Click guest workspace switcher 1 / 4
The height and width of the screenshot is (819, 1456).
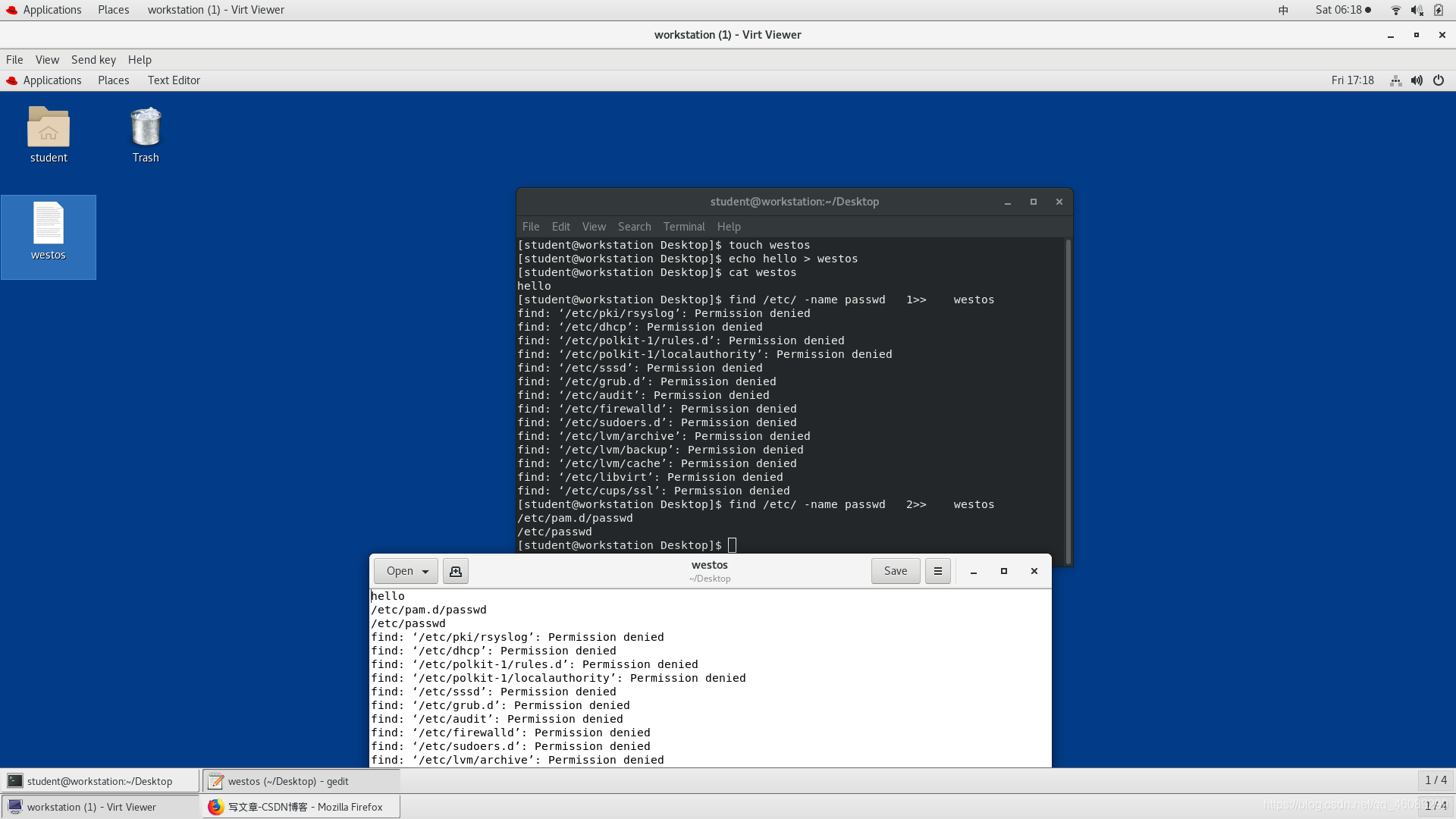pos(1436,780)
